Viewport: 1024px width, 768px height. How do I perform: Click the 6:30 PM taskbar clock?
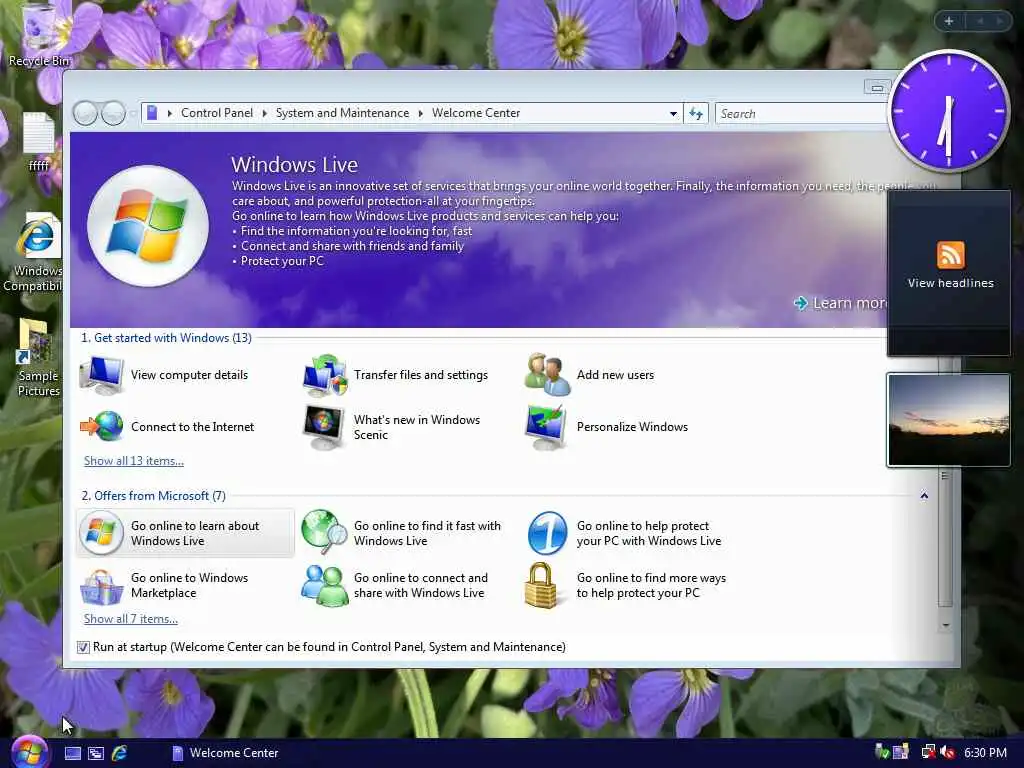click(985, 752)
